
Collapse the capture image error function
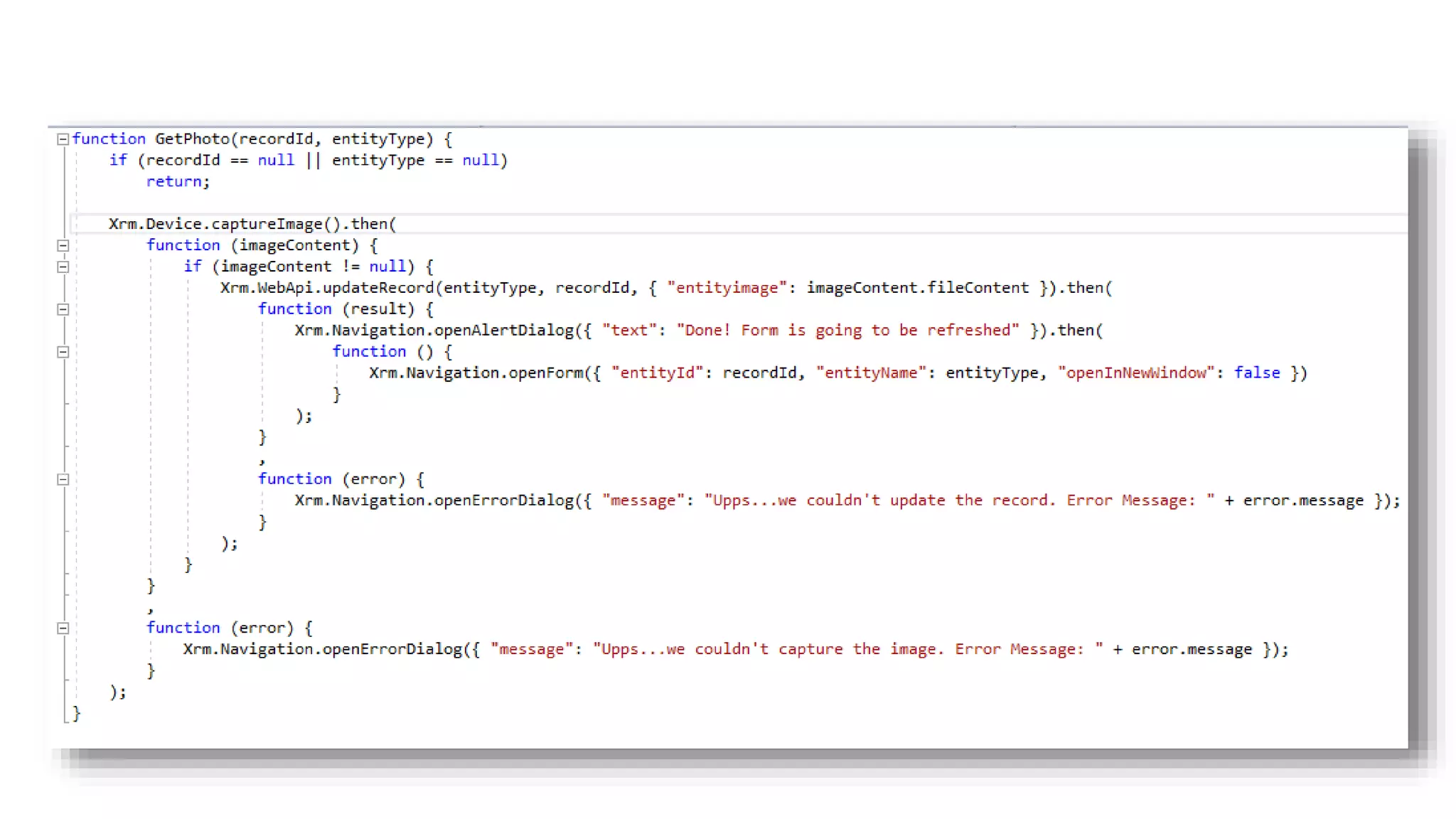pyautogui.click(x=63, y=628)
